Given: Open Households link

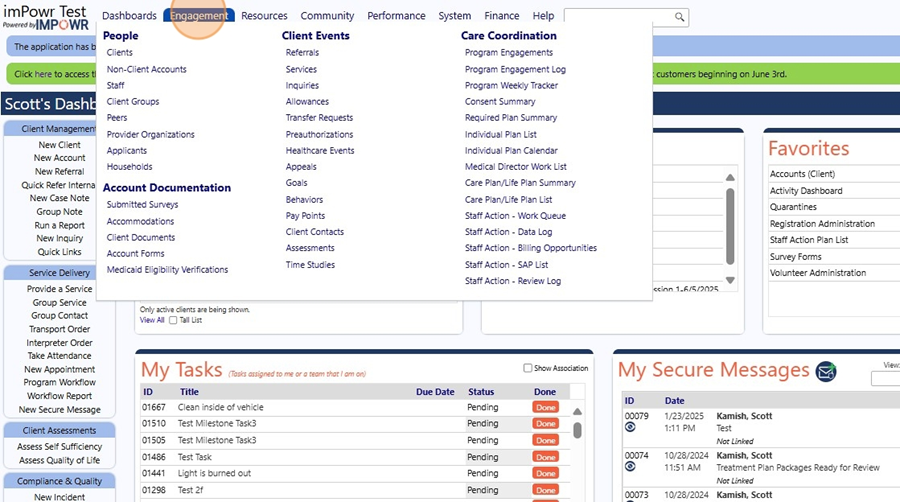Looking at the screenshot, I should click(x=129, y=166).
